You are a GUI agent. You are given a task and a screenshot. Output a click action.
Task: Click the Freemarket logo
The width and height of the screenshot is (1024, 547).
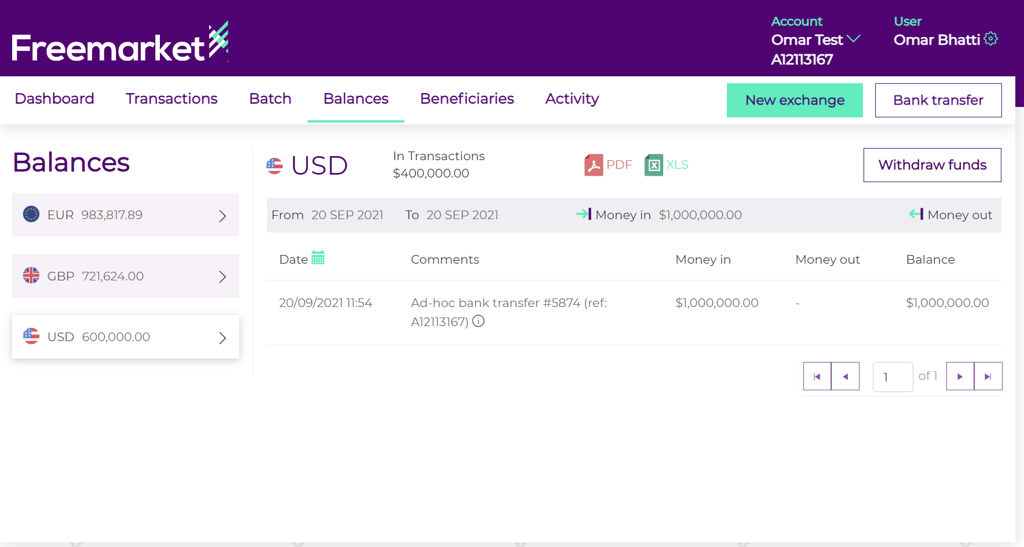120,42
